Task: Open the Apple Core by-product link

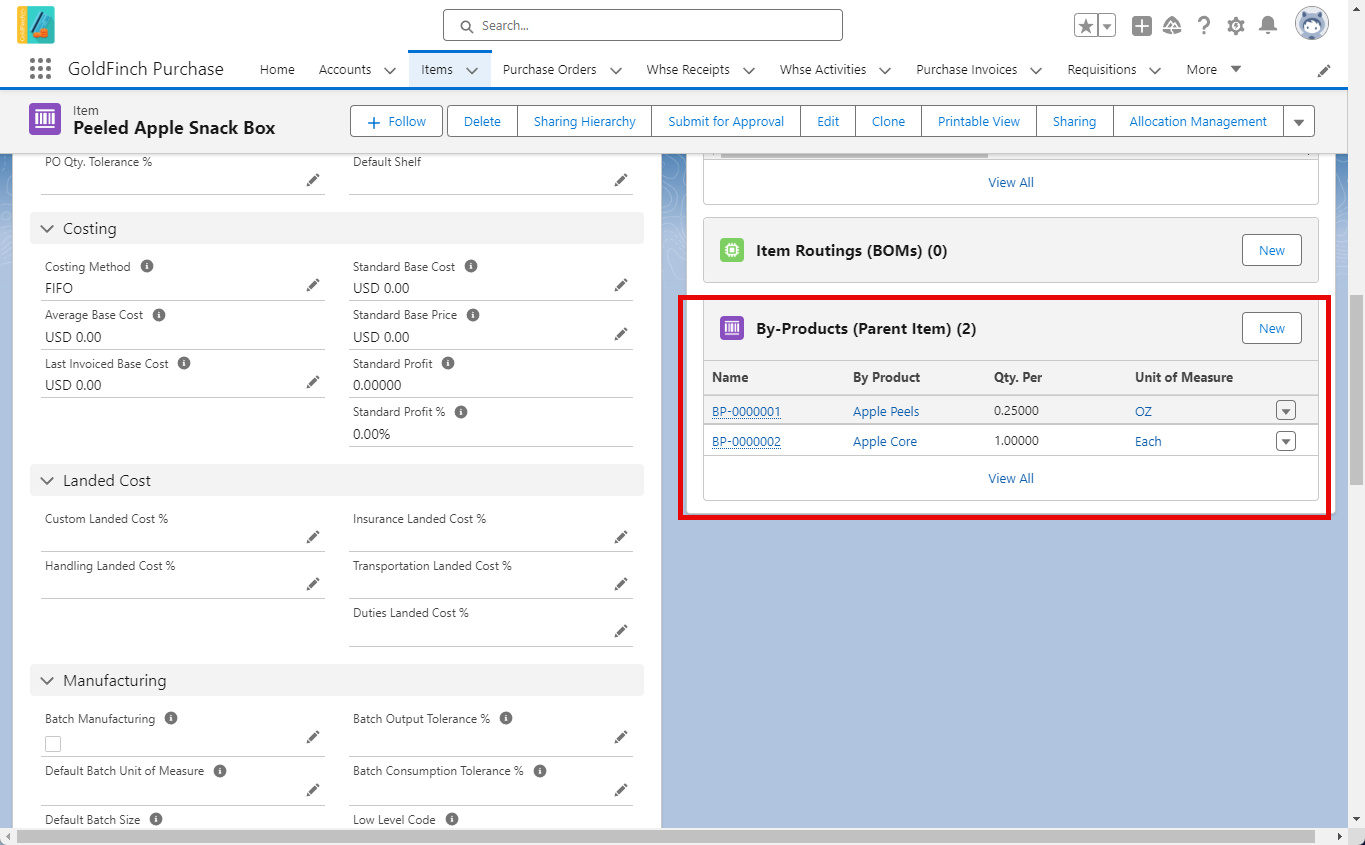Action: coord(885,442)
